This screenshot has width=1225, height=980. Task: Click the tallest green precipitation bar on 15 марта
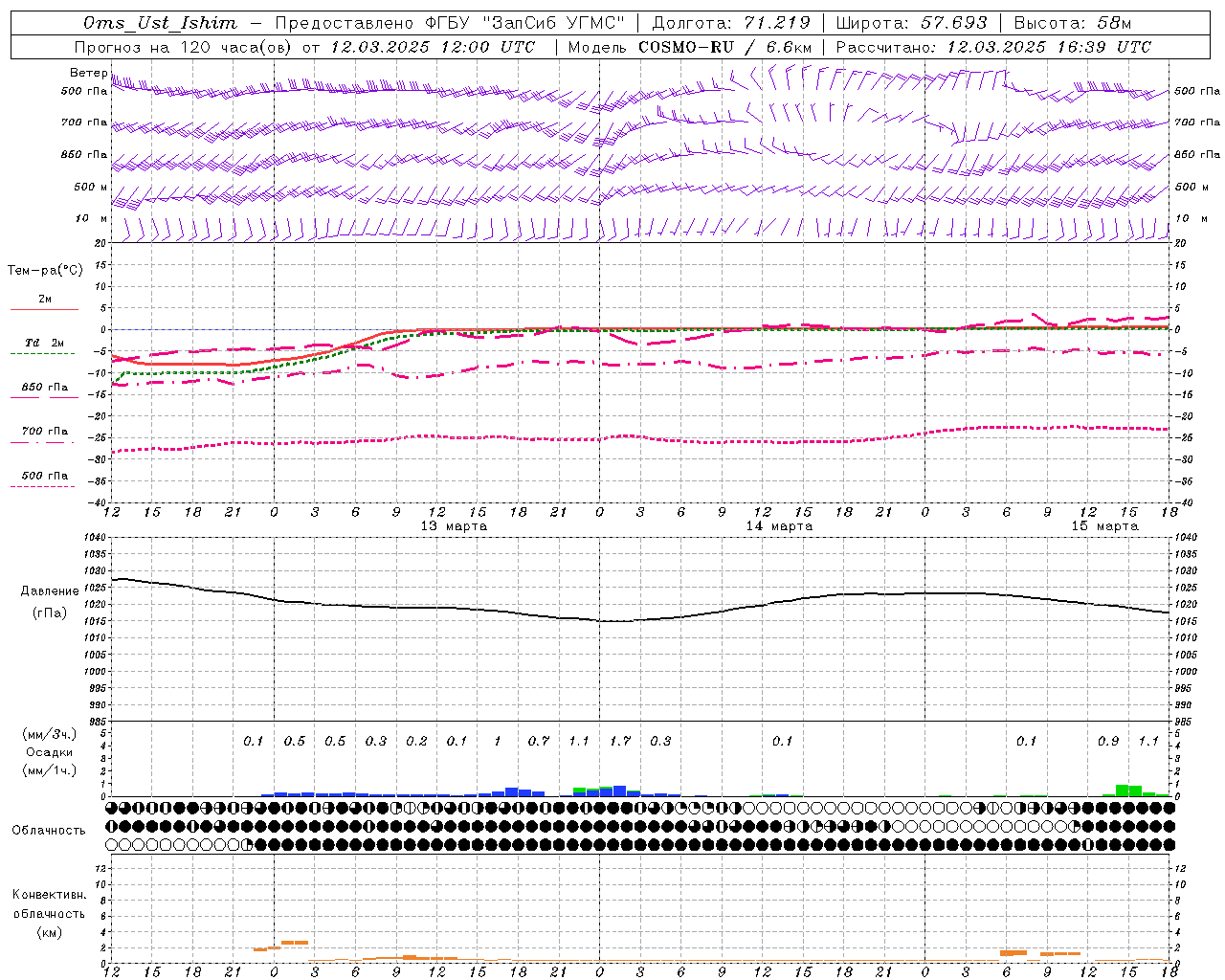tap(1122, 791)
